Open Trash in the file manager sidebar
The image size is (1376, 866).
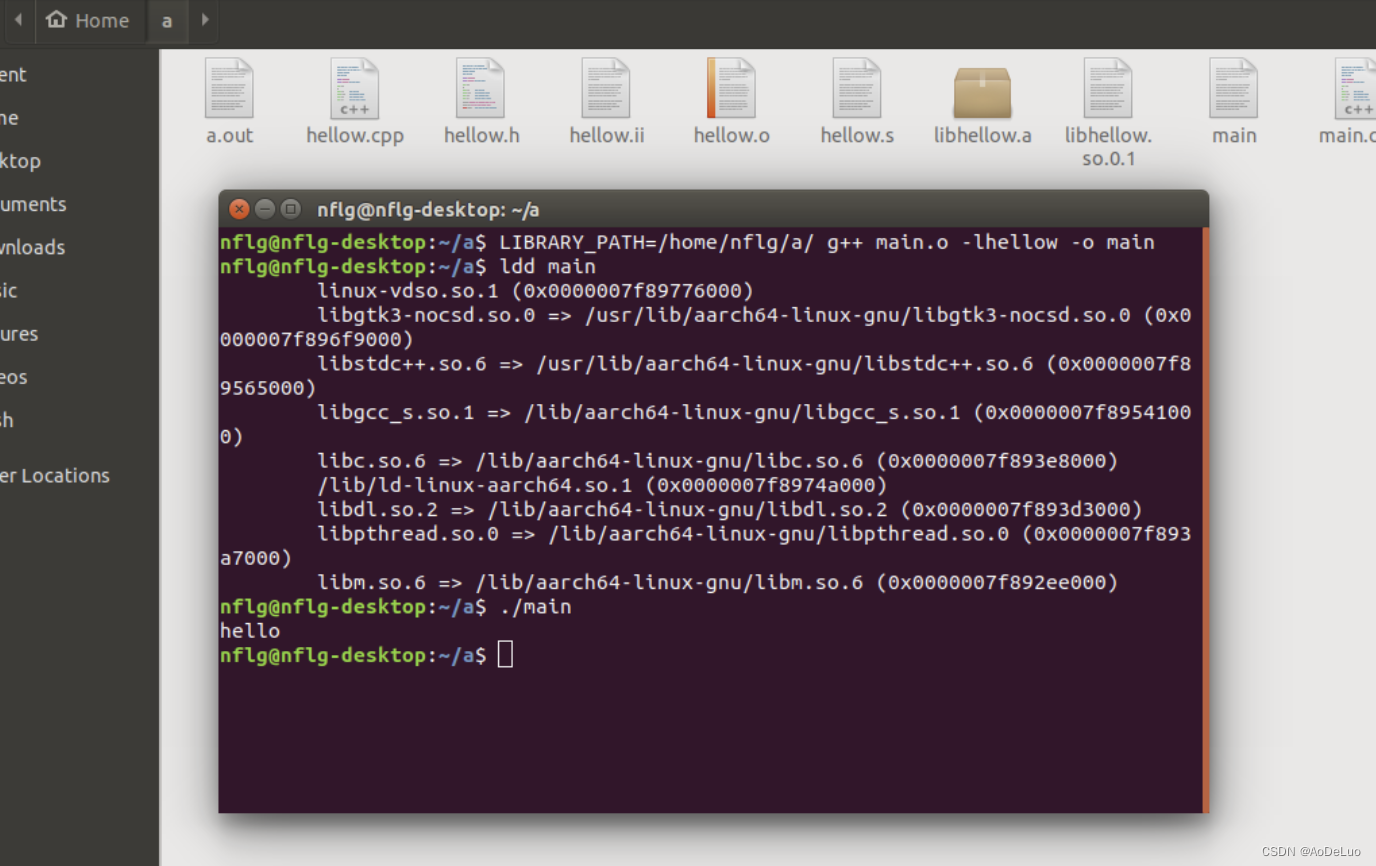[7, 420]
